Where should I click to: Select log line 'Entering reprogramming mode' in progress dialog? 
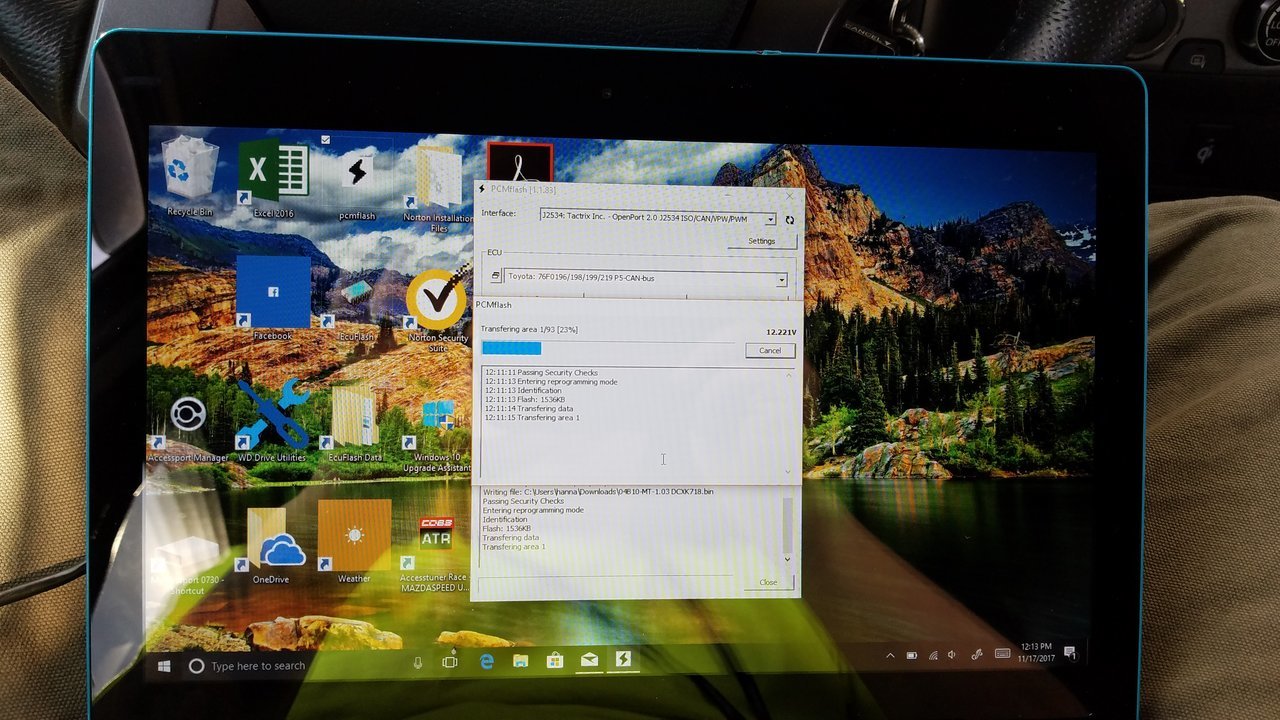[551, 381]
